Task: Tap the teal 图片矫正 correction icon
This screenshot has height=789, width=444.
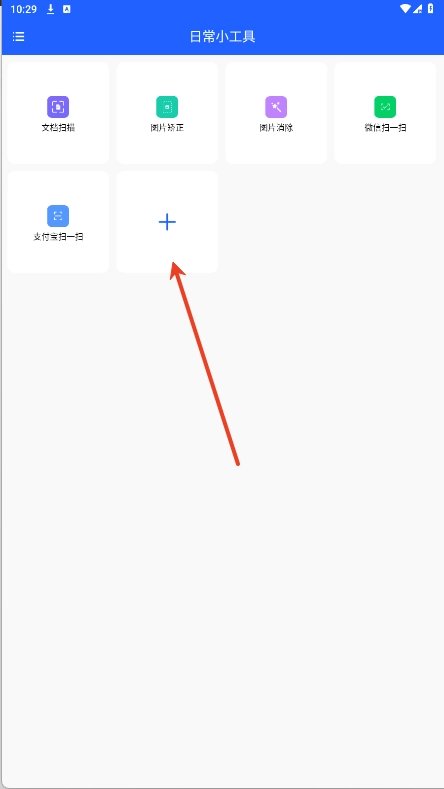Action: click(167, 107)
